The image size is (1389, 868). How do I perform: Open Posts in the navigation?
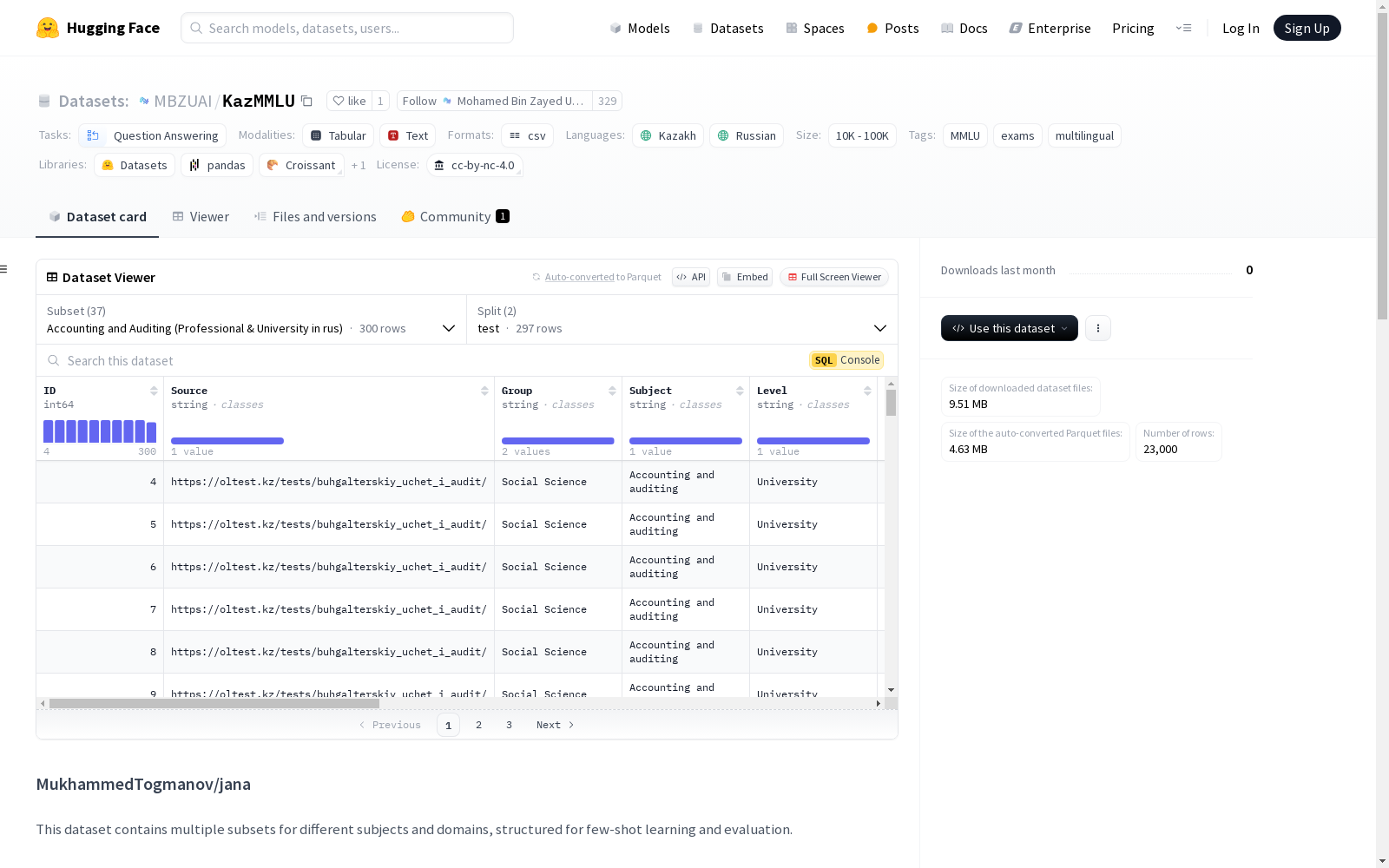(x=892, y=28)
